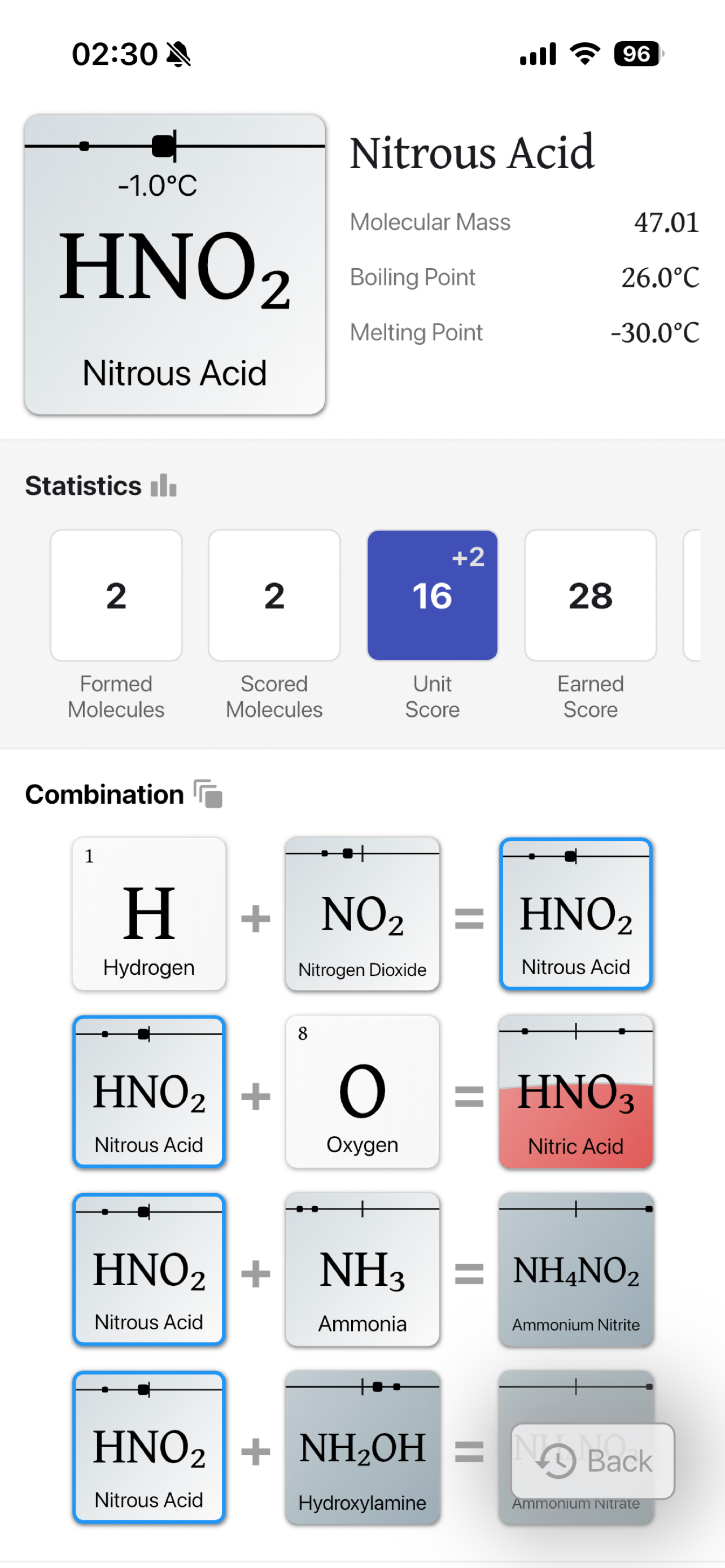Tap the Back history button
This screenshot has width=725, height=1568.
592,1460
